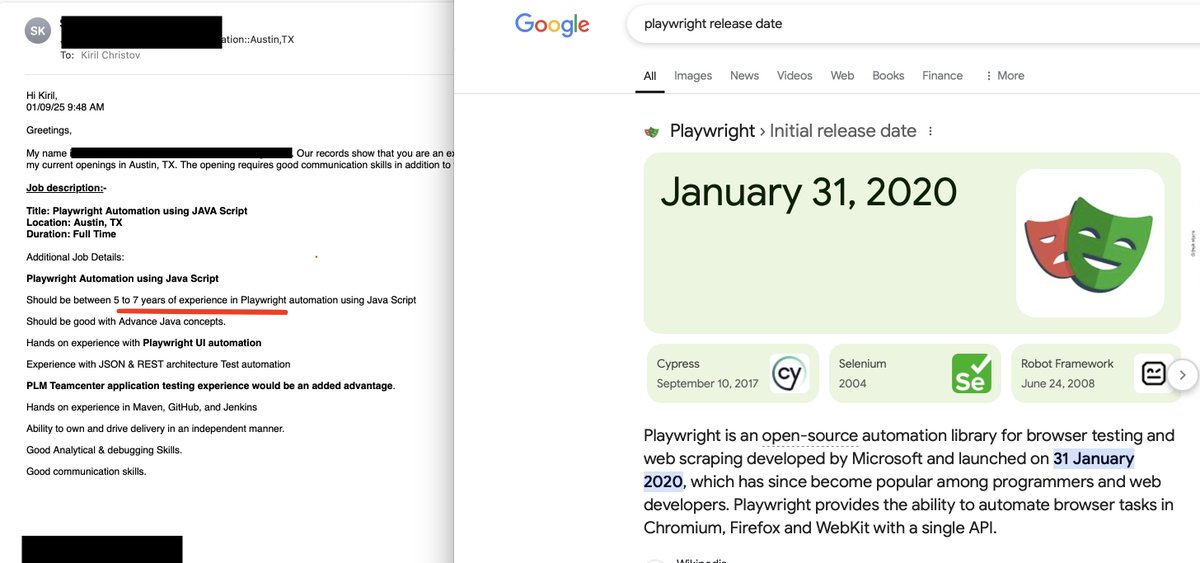Click the January 31, 2020 date heading
The width and height of the screenshot is (1200, 563).
coord(809,191)
